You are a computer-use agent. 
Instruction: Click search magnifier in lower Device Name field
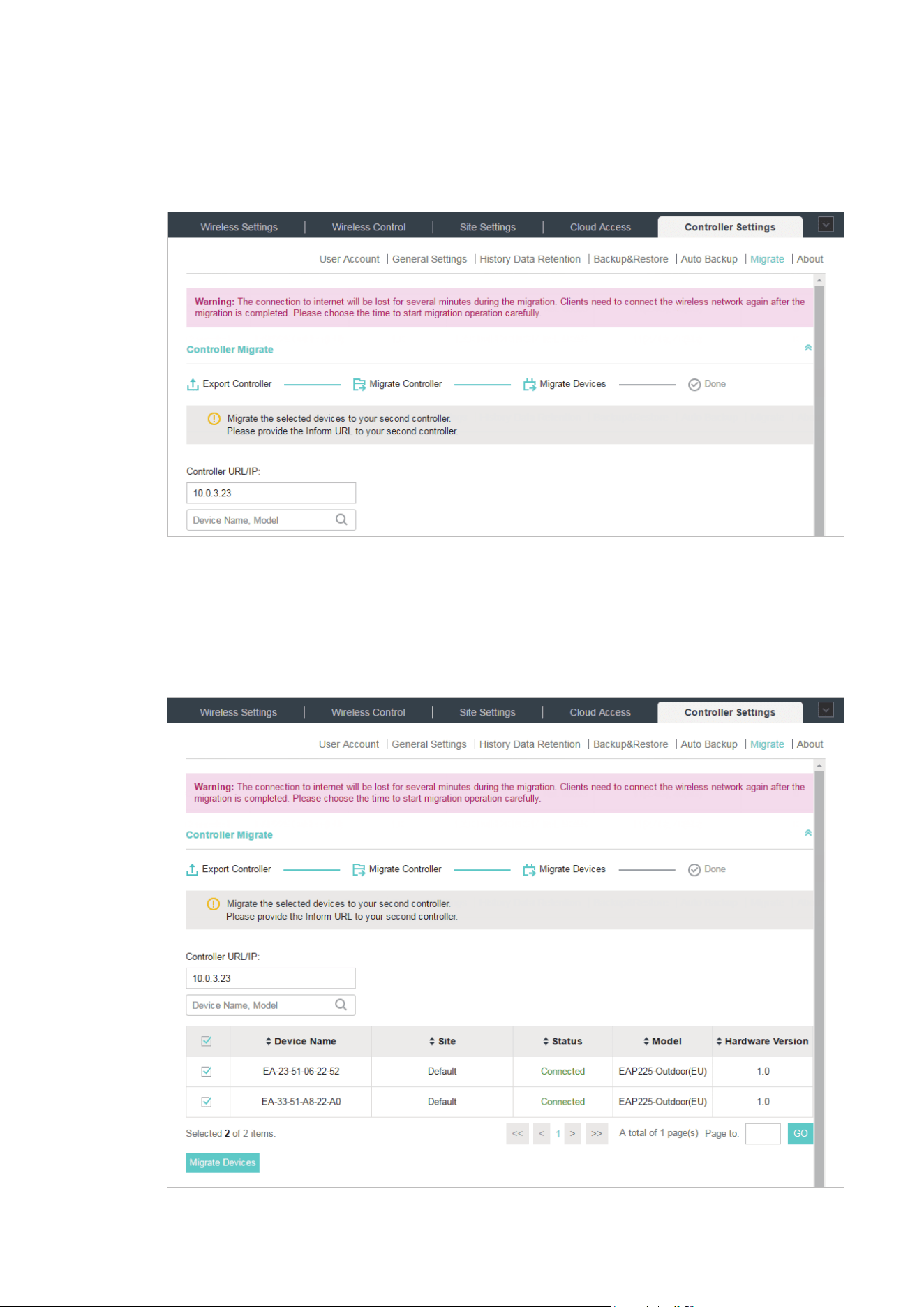[341, 1005]
